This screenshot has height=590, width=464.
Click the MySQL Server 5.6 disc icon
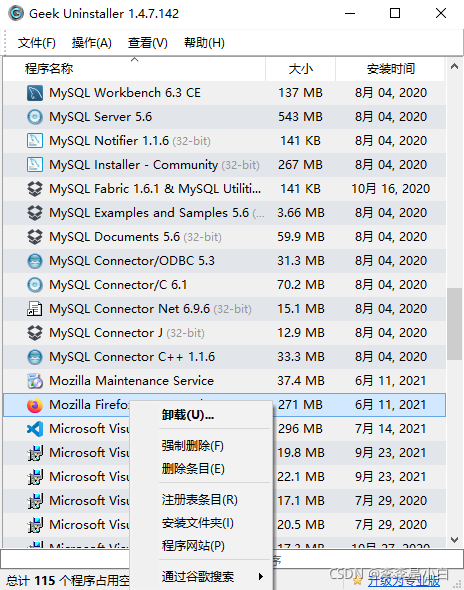coord(35,117)
